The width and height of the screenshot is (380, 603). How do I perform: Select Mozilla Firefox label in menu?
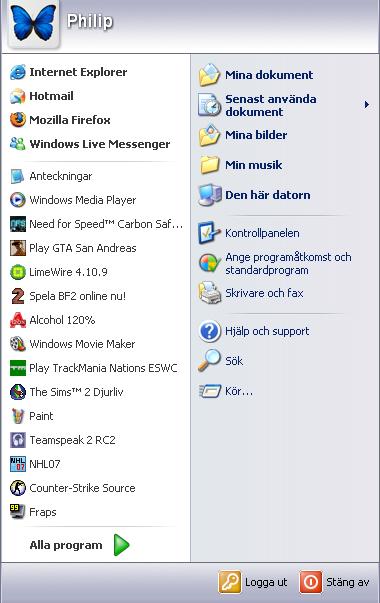click(70, 120)
